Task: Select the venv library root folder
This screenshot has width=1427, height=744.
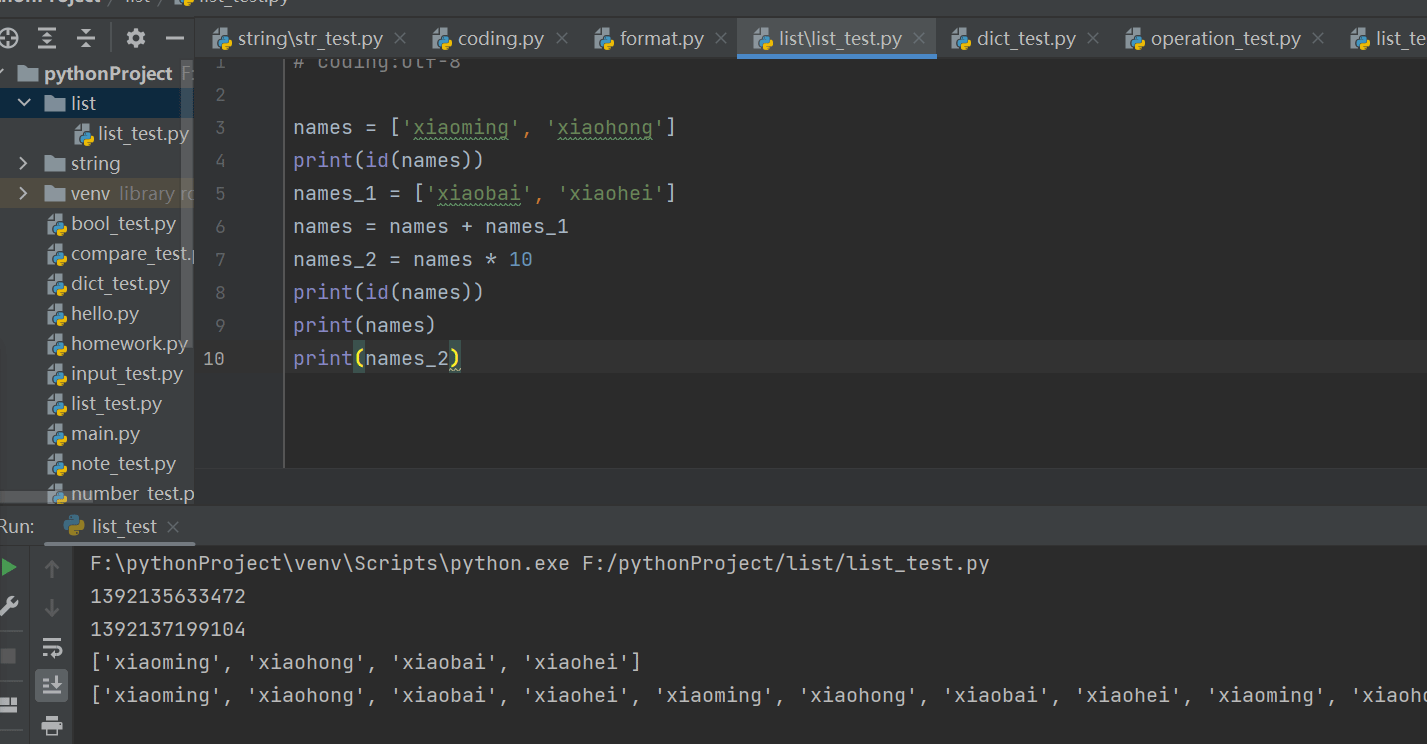Action: pyautogui.click(x=120, y=193)
